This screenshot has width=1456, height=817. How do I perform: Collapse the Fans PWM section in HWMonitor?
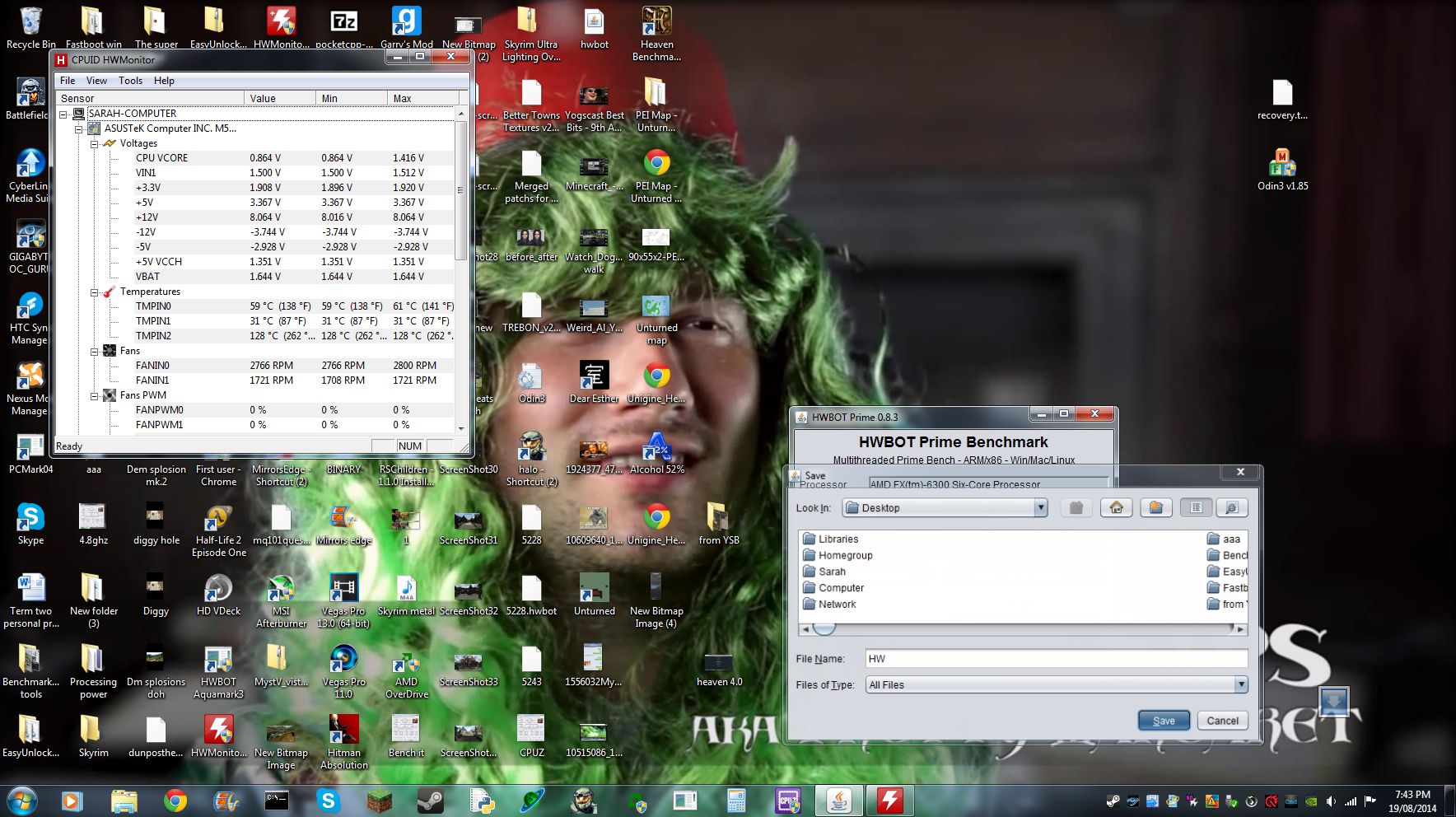click(95, 396)
